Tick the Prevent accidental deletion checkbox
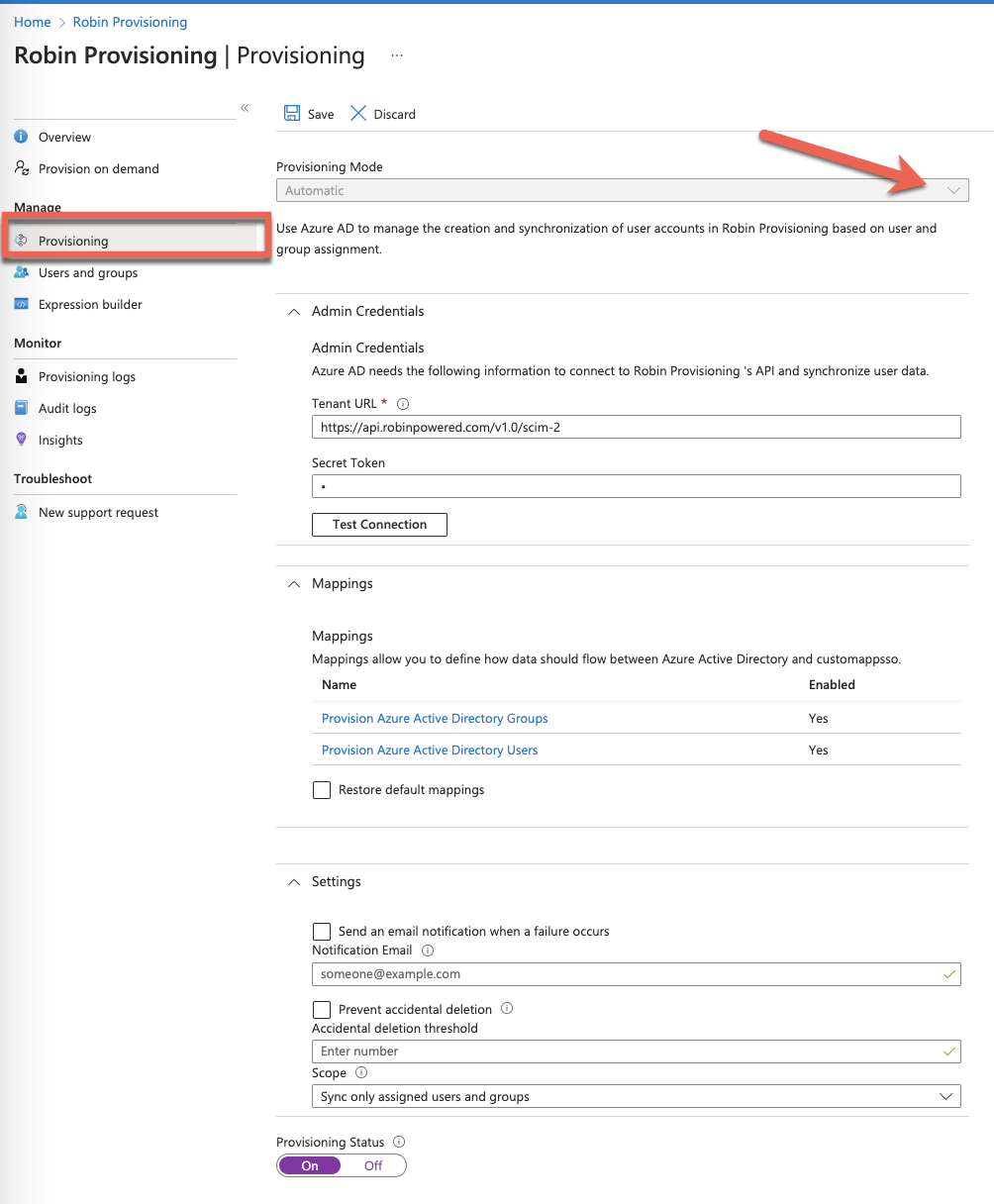This screenshot has height=1204, width=994. [x=321, y=1010]
